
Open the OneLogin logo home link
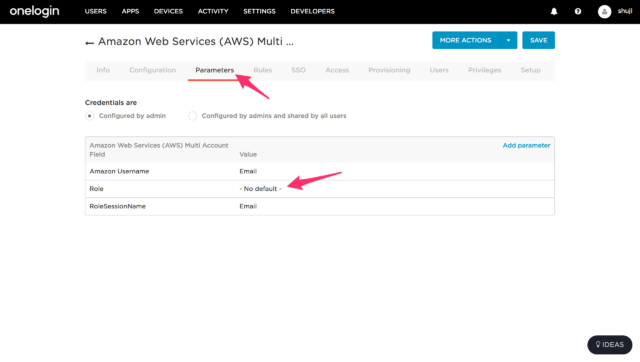point(34,11)
